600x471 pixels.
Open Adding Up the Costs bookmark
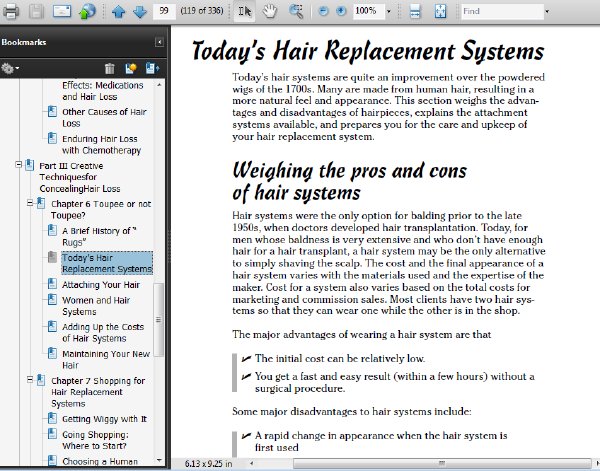coord(103,332)
